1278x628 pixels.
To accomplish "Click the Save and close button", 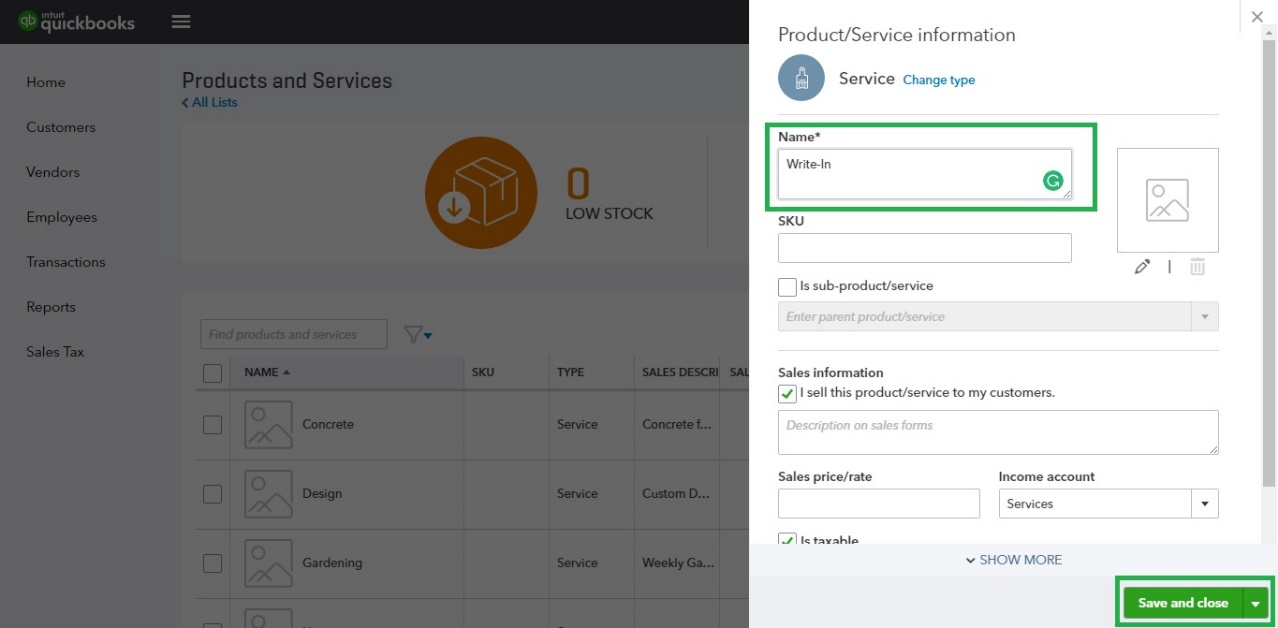I will coord(1183,603).
